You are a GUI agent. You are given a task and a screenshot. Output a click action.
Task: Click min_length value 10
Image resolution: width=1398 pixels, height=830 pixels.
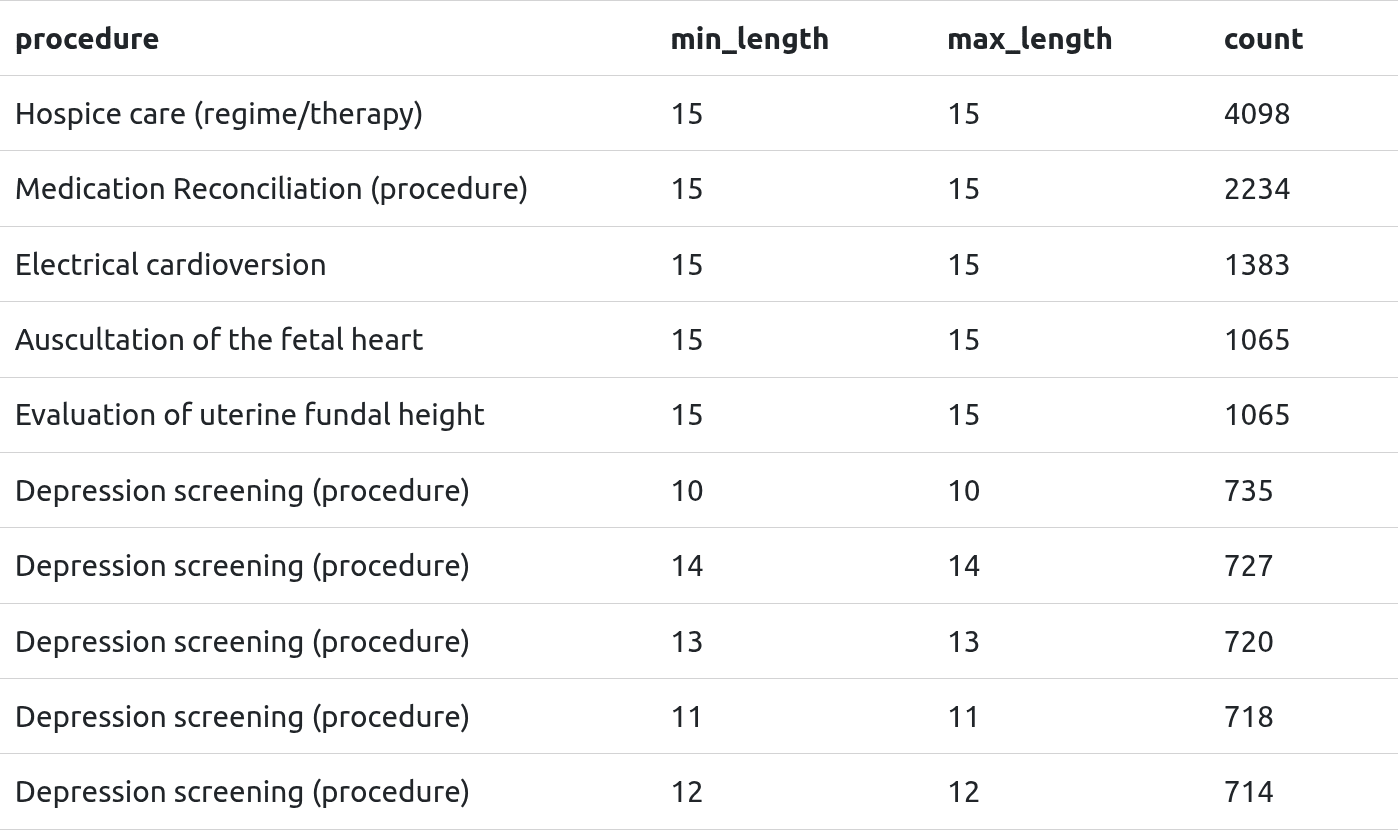point(687,491)
